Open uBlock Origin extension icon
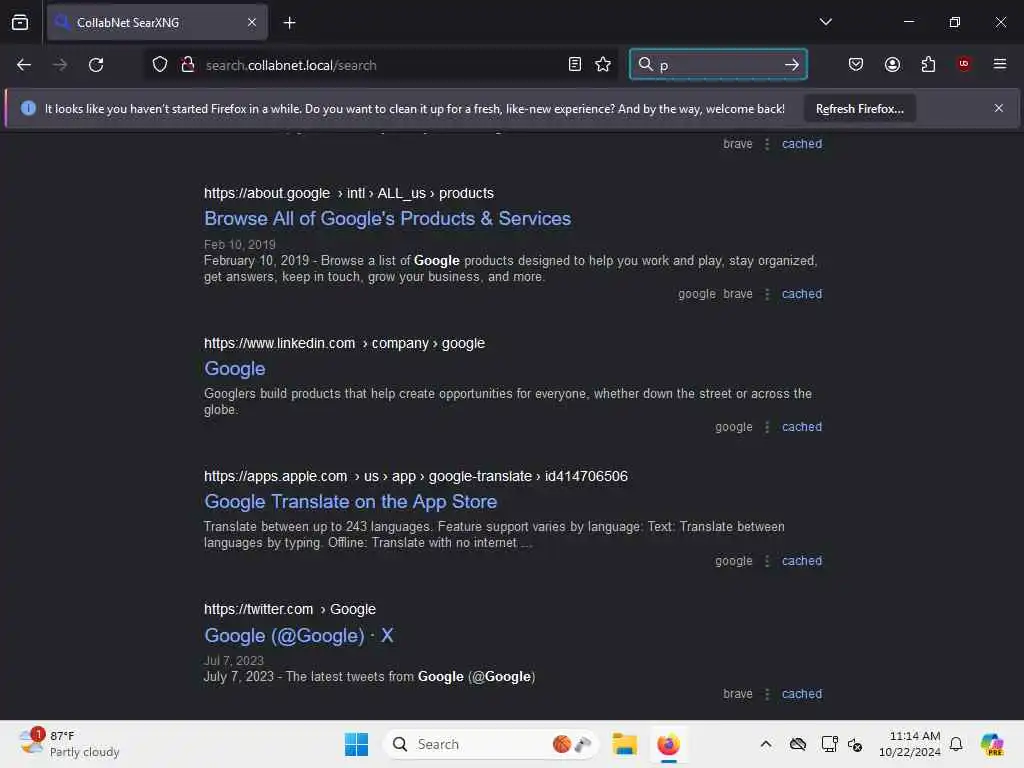The image size is (1024, 768). coord(964,64)
